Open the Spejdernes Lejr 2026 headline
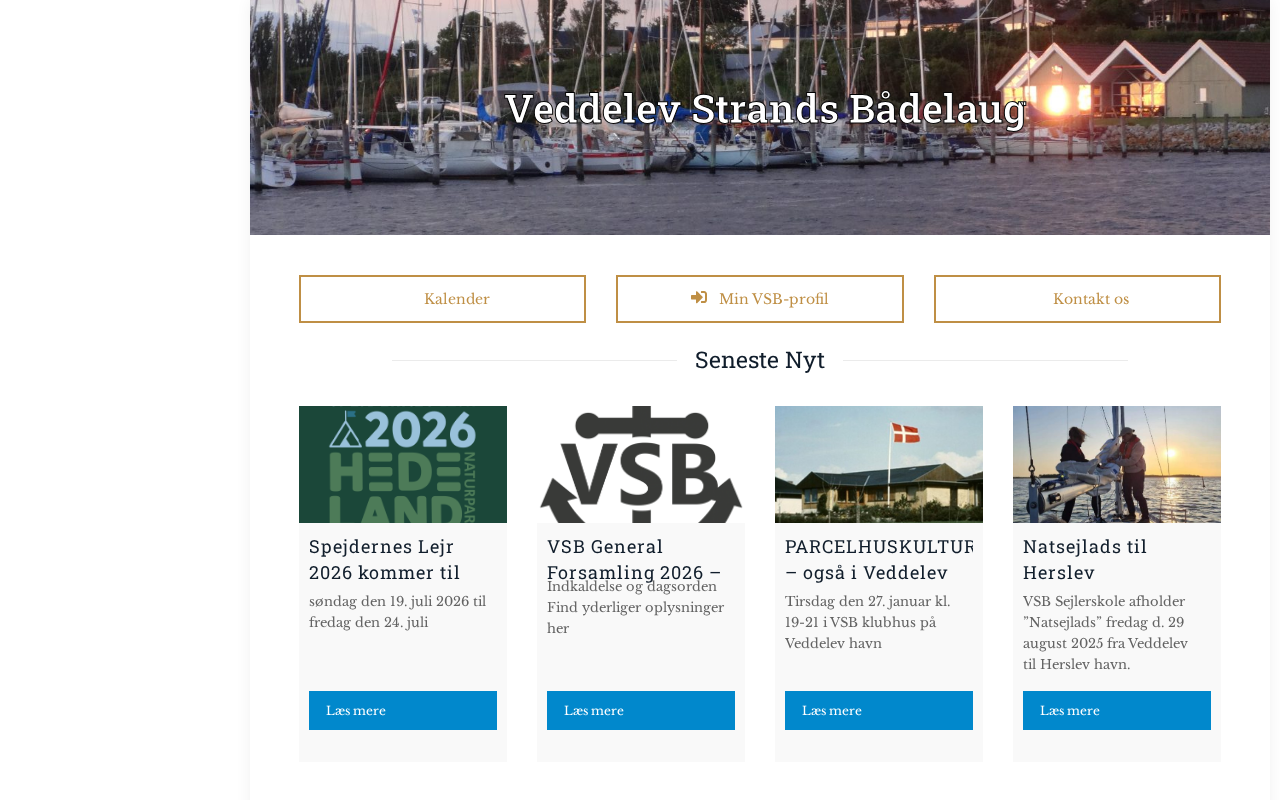 coord(385,559)
